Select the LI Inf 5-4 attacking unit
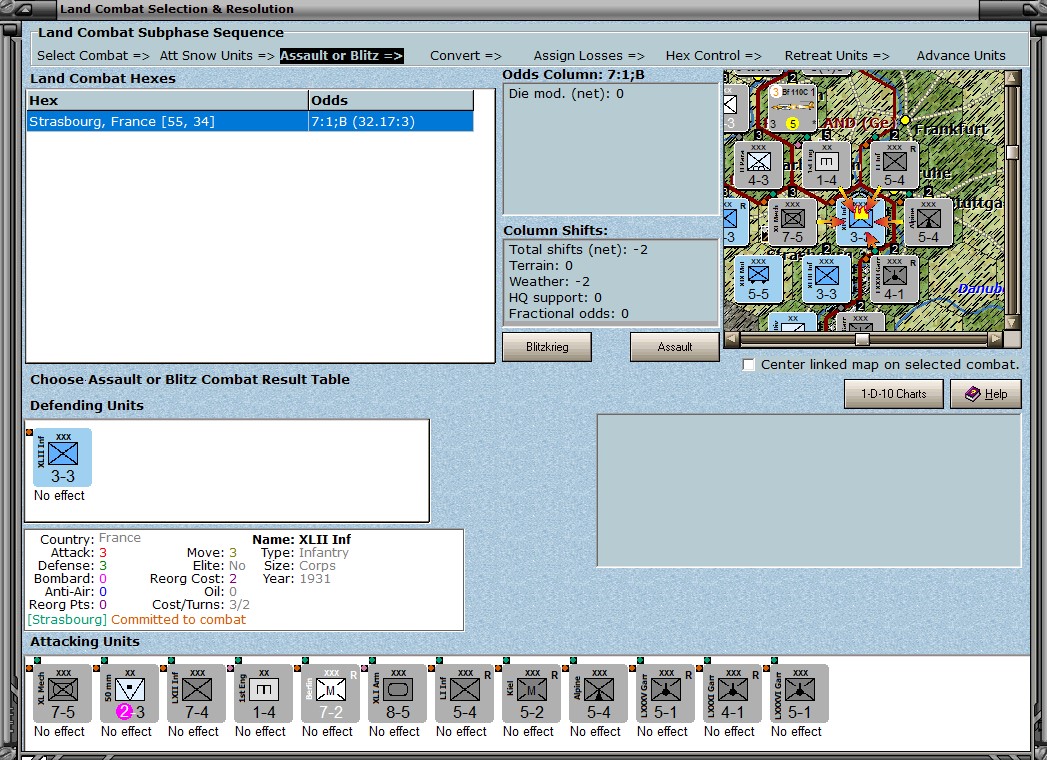 [465, 693]
